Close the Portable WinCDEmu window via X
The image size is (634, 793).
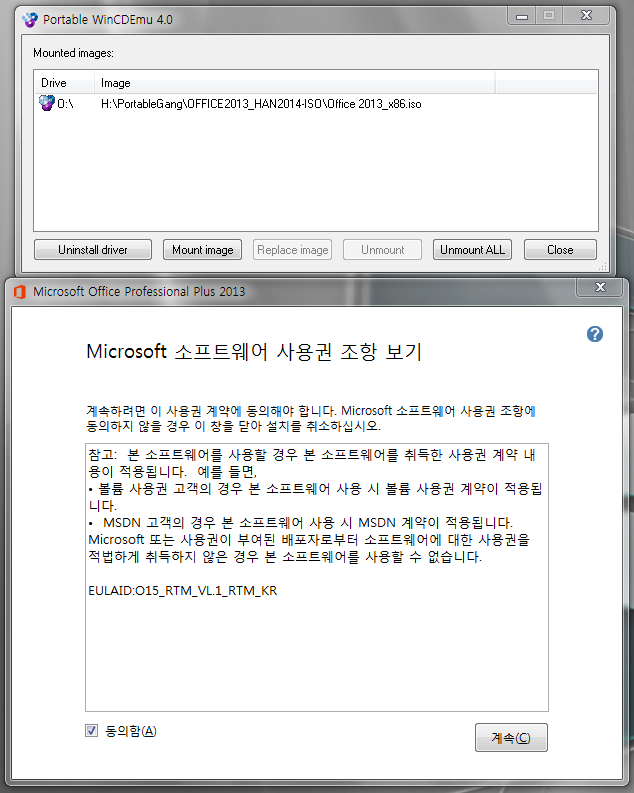click(x=586, y=16)
